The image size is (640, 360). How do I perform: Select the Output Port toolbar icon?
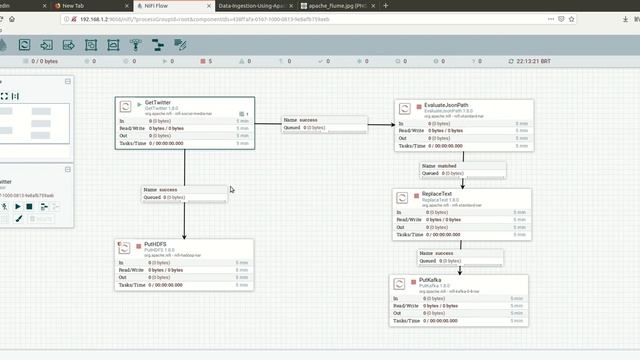(69, 45)
